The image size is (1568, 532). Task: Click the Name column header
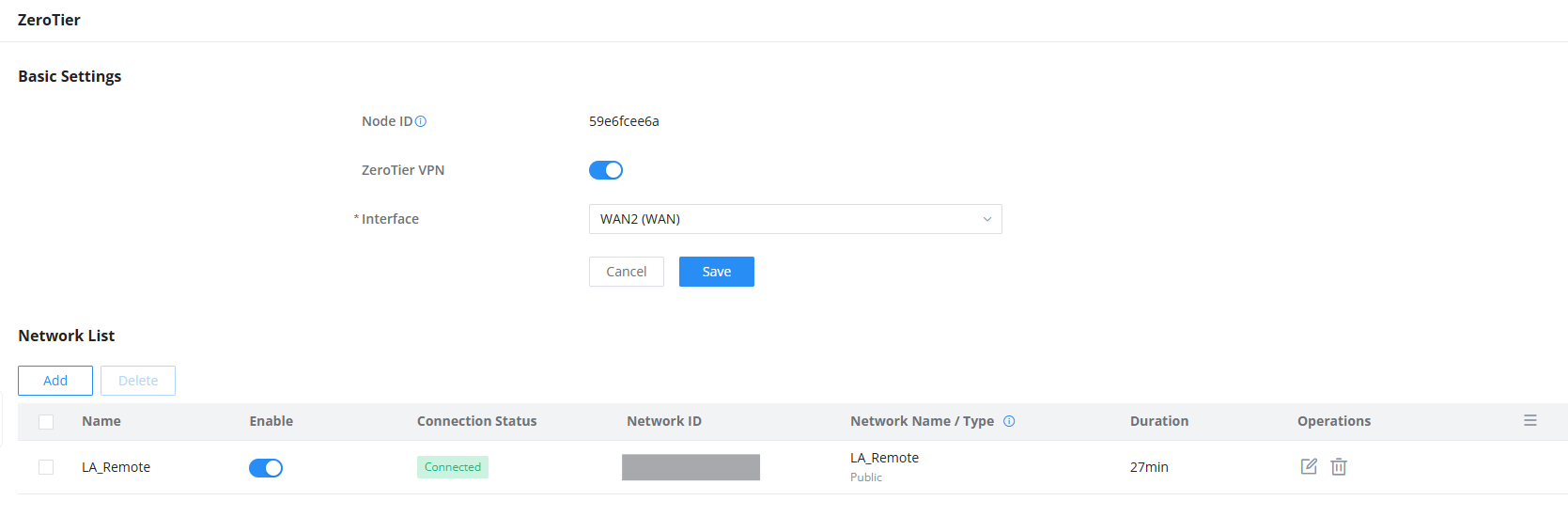coord(101,421)
